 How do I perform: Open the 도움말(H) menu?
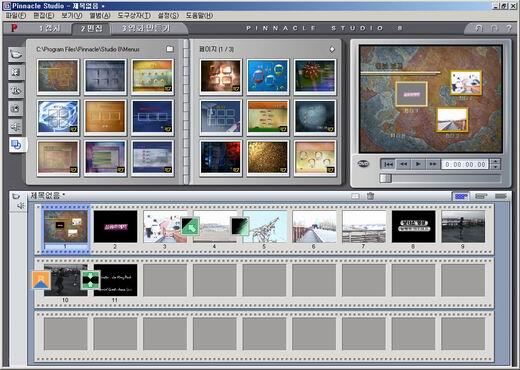[199, 16]
